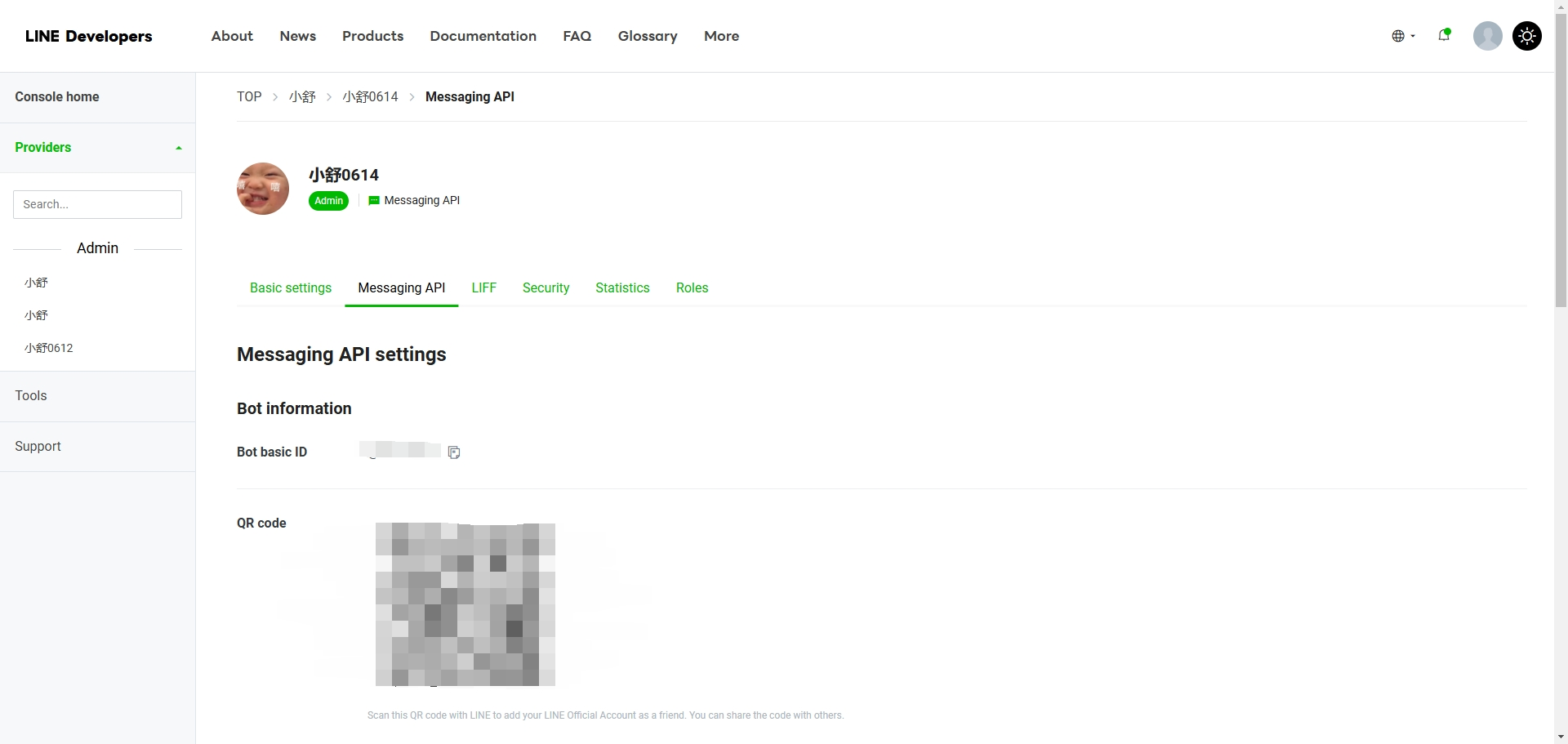The width and height of the screenshot is (1568, 744).
Task: Open the Security tab
Action: pyautogui.click(x=546, y=287)
